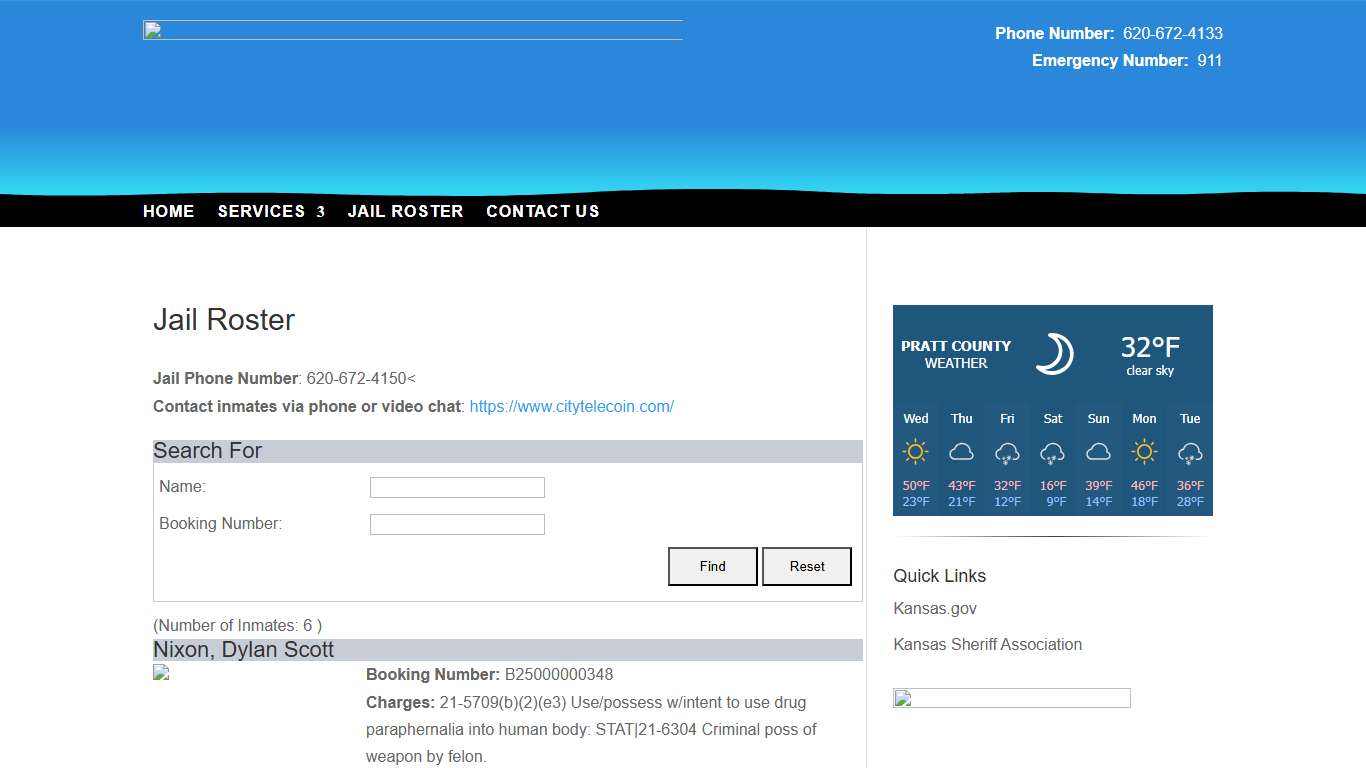
Task: Click the crescent moon weather icon
Action: [1054, 354]
